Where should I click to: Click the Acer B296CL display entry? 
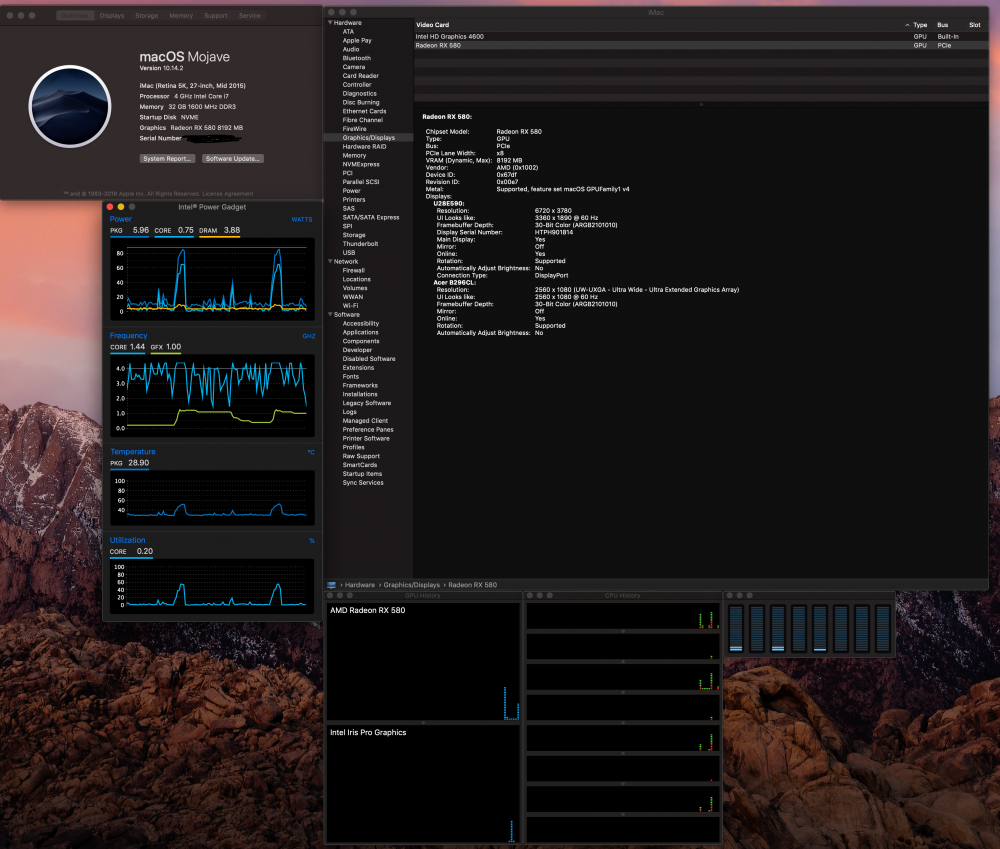pyautogui.click(x=454, y=283)
